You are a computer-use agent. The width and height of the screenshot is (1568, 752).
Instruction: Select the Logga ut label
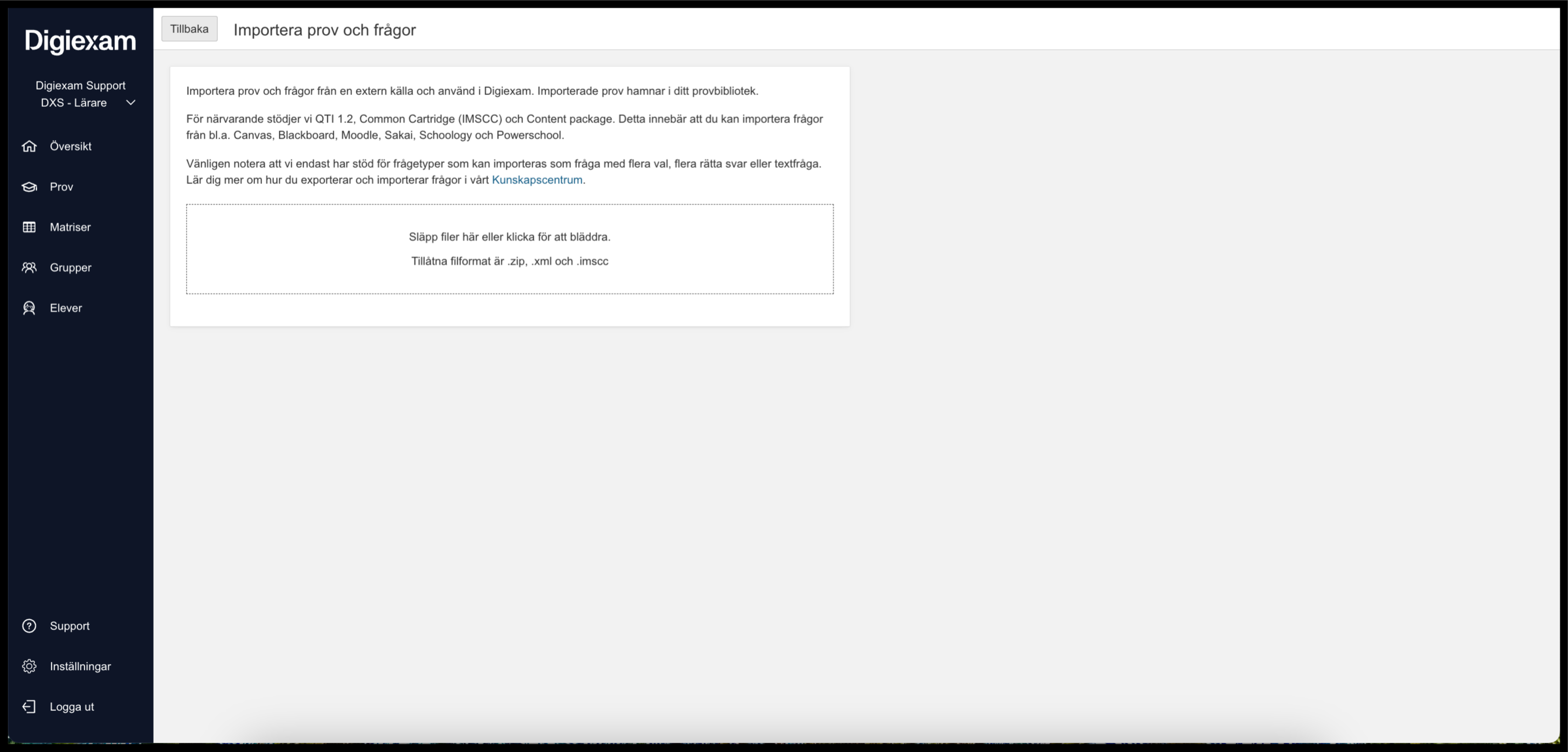coord(72,706)
